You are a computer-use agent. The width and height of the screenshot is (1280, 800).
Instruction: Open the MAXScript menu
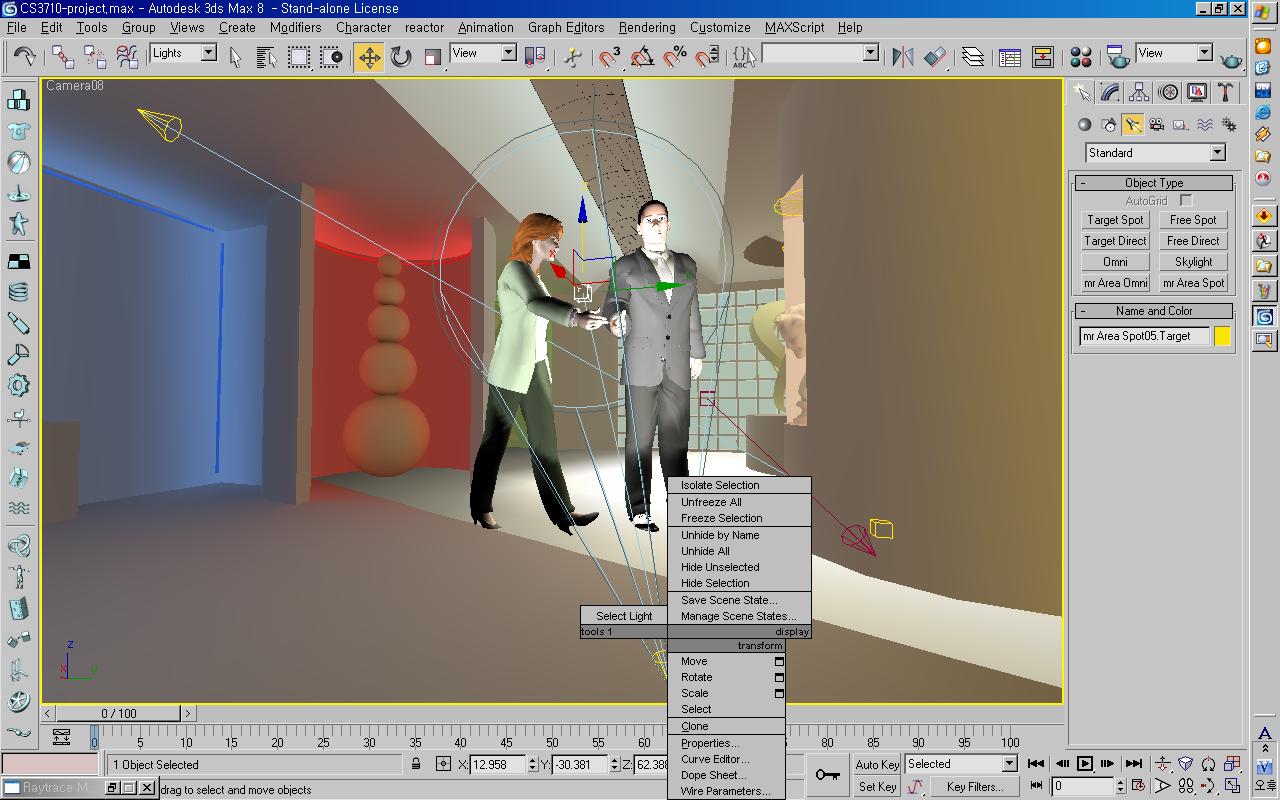[x=795, y=28]
